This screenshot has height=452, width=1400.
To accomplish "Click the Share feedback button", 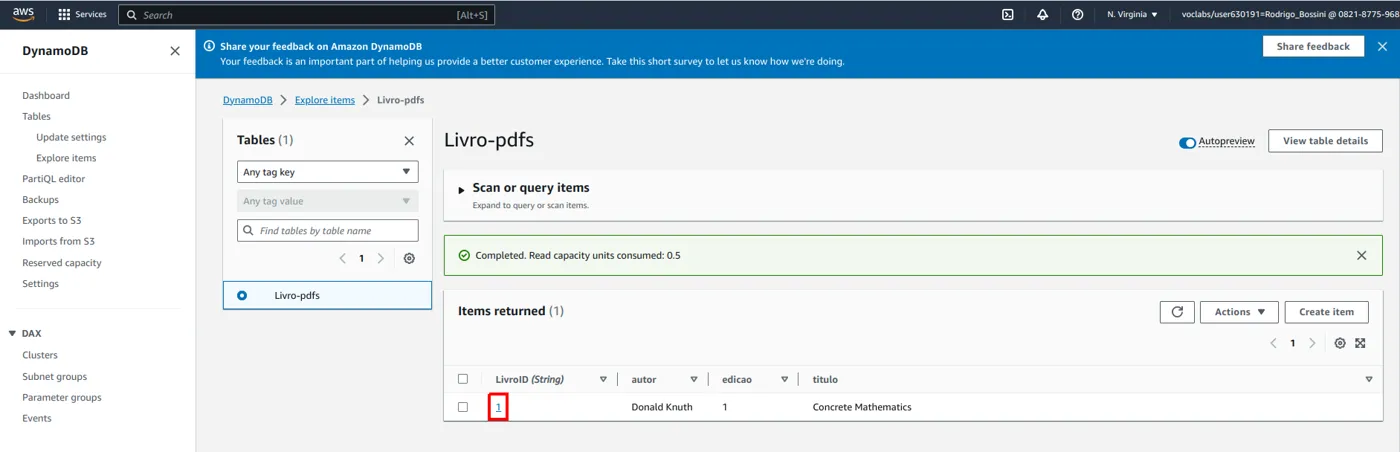I will click(x=1313, y=46).
